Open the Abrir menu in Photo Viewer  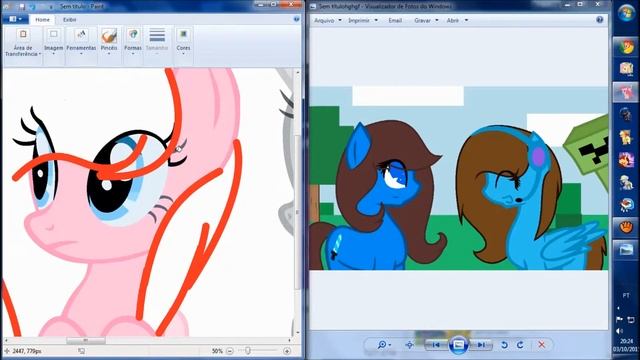pyautogui.click(x=457, y=20)
